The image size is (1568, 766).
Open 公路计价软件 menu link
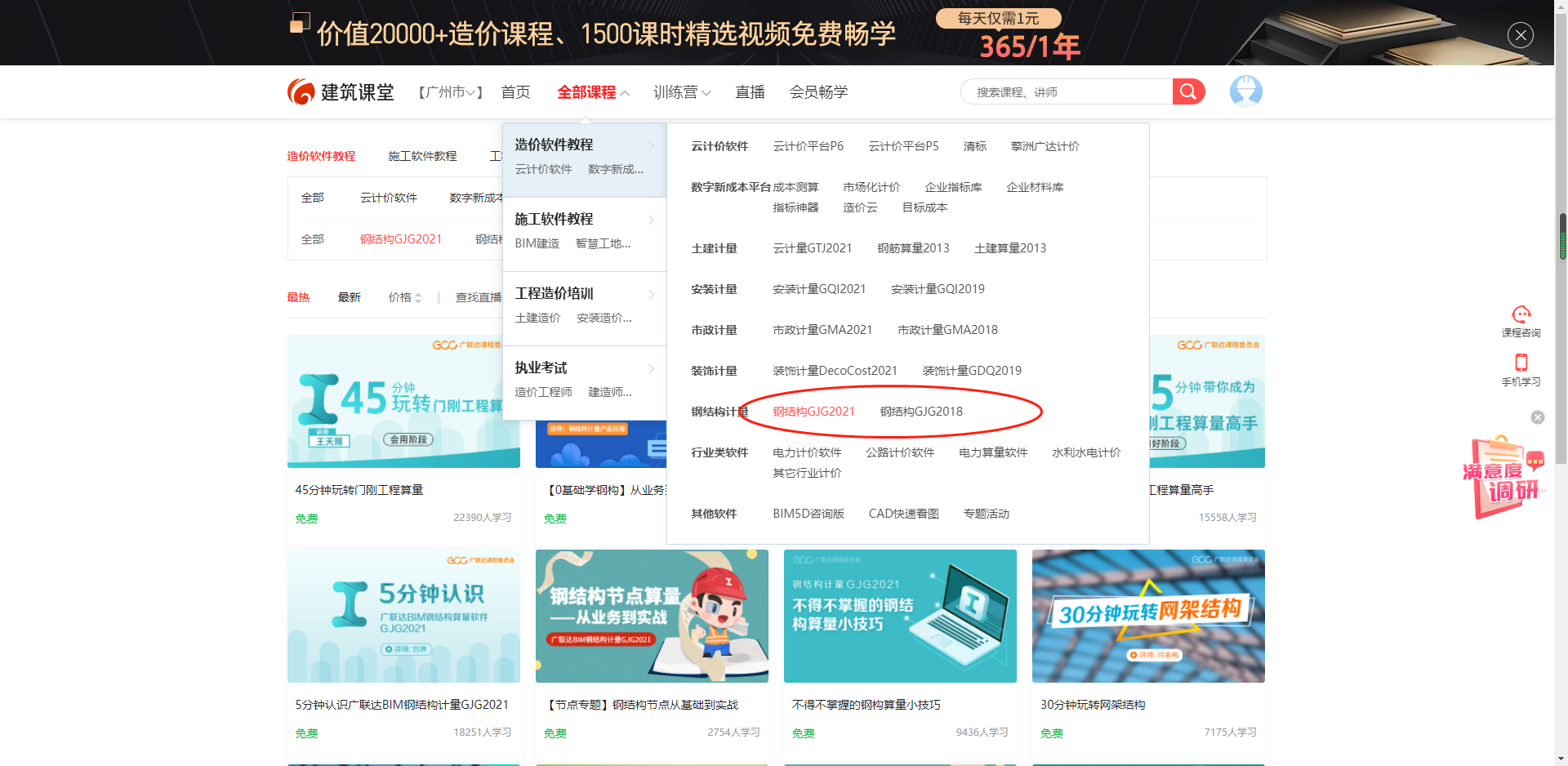pyautogui.click(x=900, y=452)
